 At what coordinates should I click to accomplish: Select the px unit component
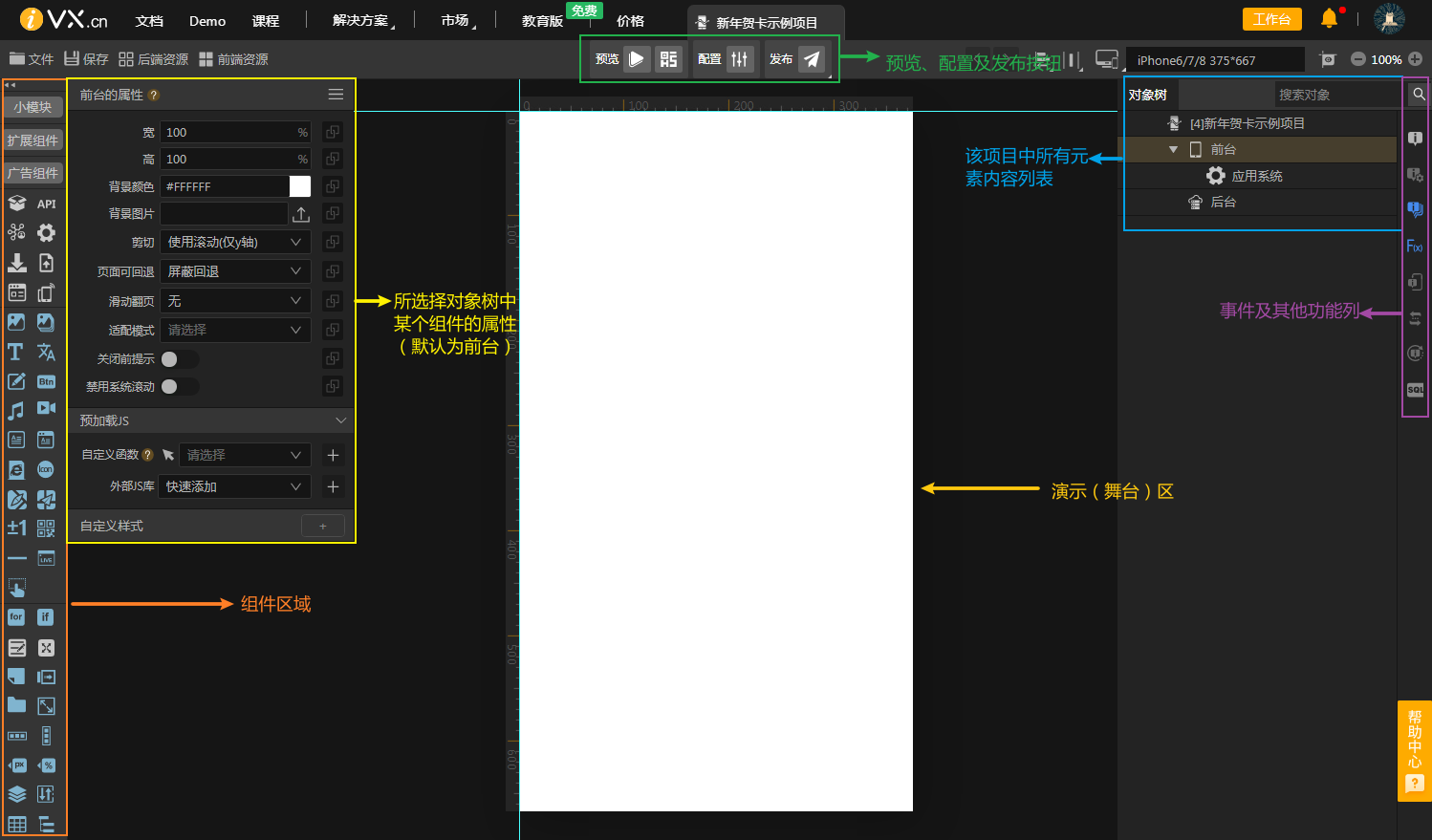pyautogui.click(x=16, y=765)
